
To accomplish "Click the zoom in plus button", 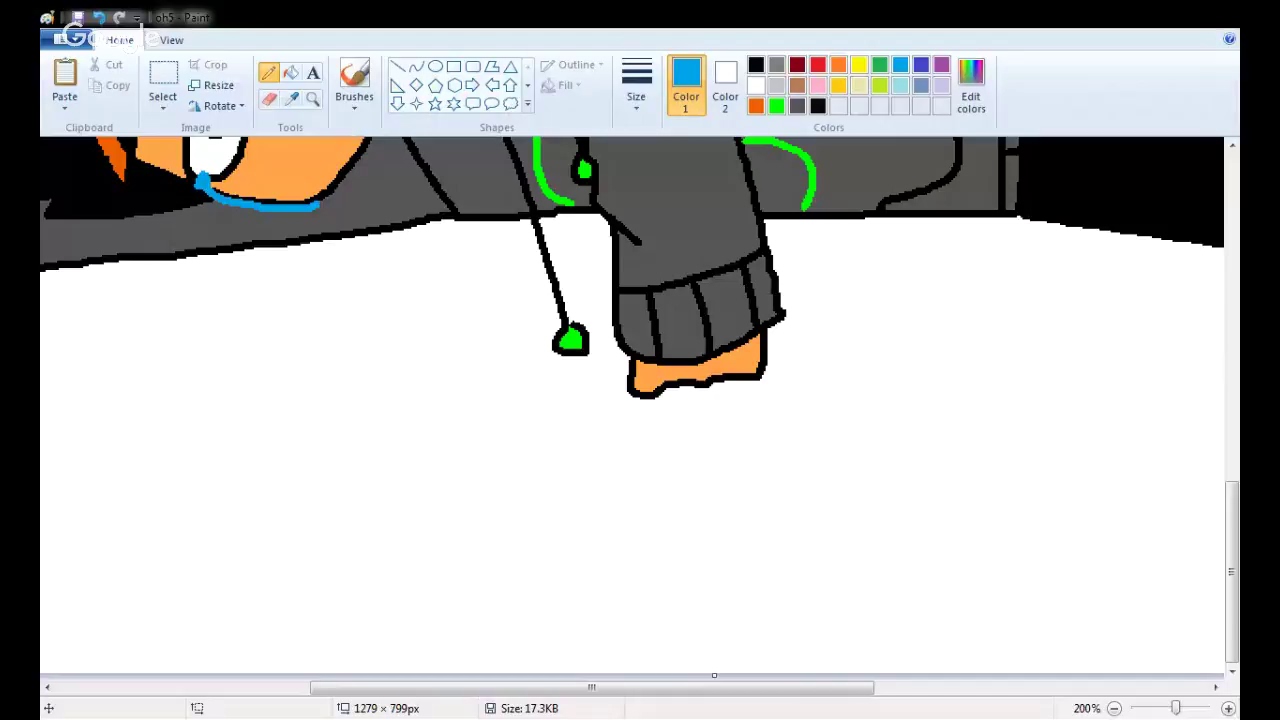I will [1228, 708].
